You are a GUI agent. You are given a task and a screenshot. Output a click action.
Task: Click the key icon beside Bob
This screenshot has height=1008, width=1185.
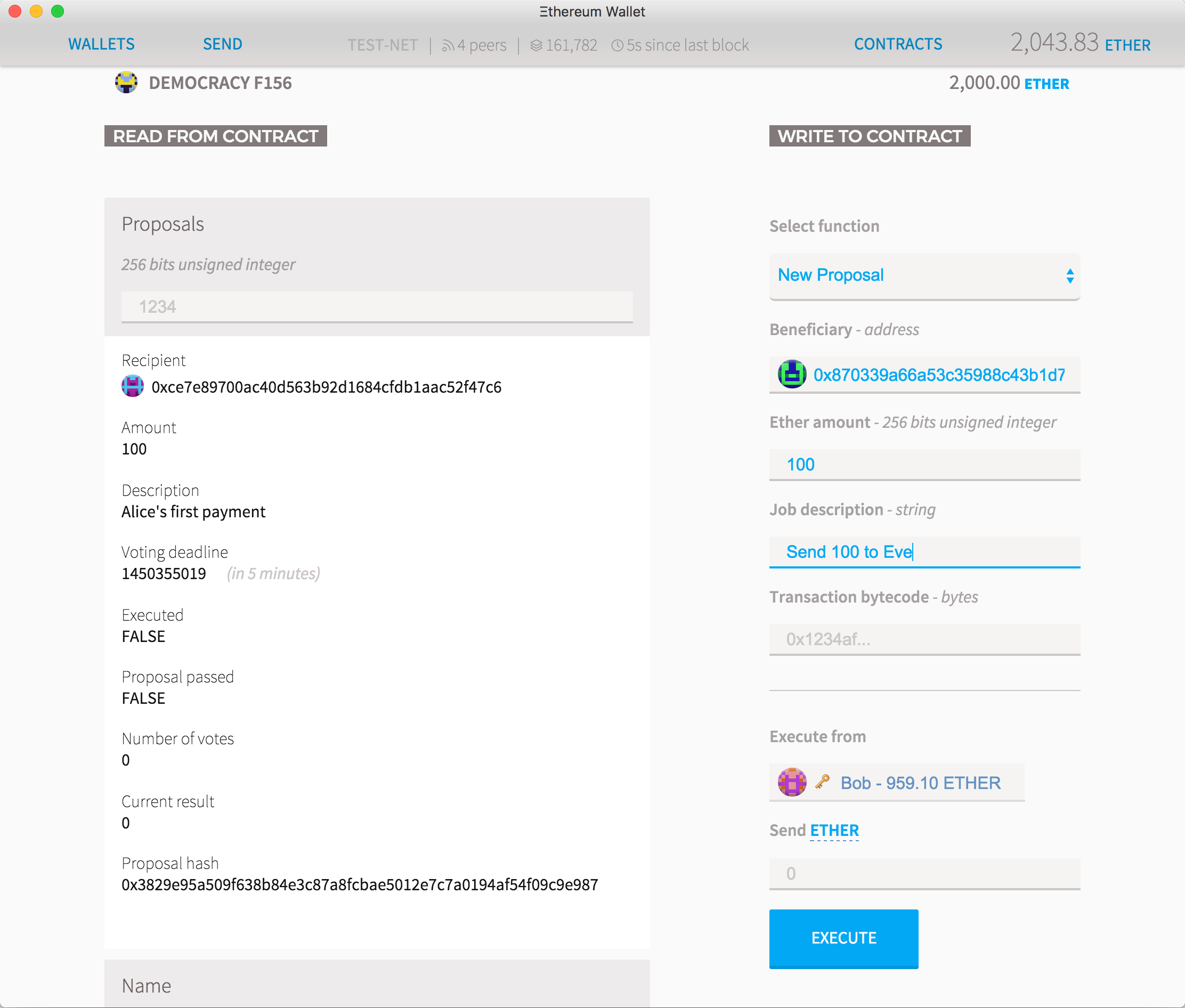coord(822,782)
